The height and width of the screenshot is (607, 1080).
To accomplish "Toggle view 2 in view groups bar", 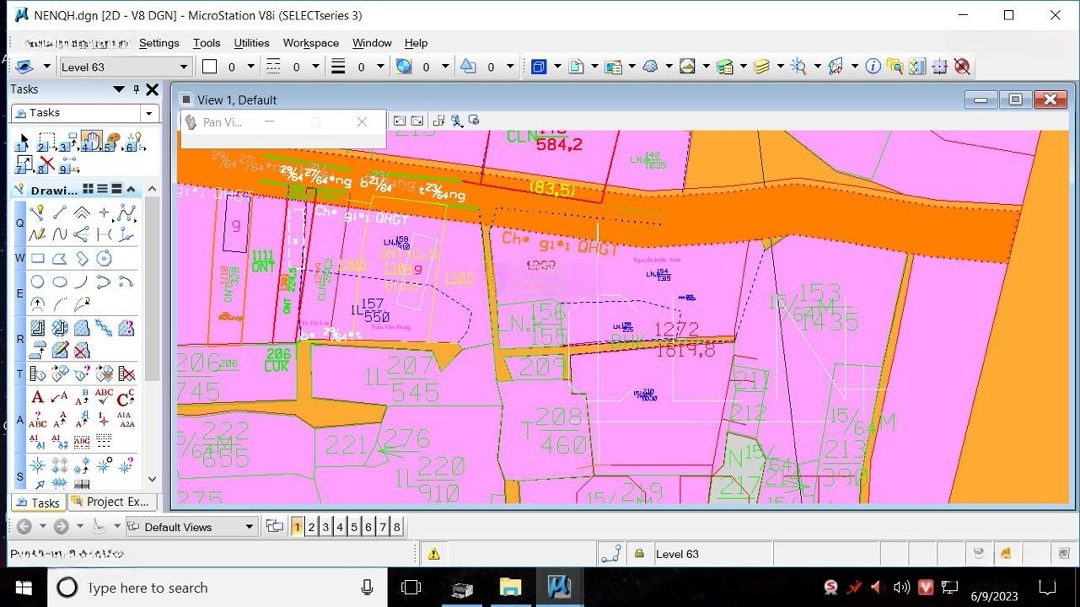I will pyautogui.click(x=311, y=527).
